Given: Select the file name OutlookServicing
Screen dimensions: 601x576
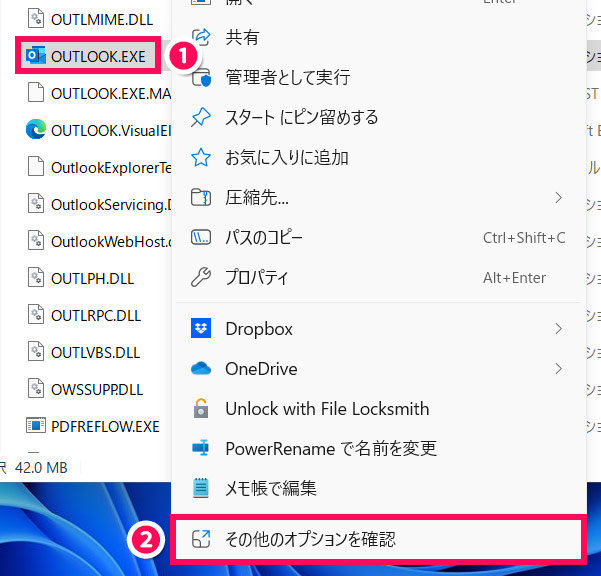Looking at the screenshot, I should pos(111,205).
